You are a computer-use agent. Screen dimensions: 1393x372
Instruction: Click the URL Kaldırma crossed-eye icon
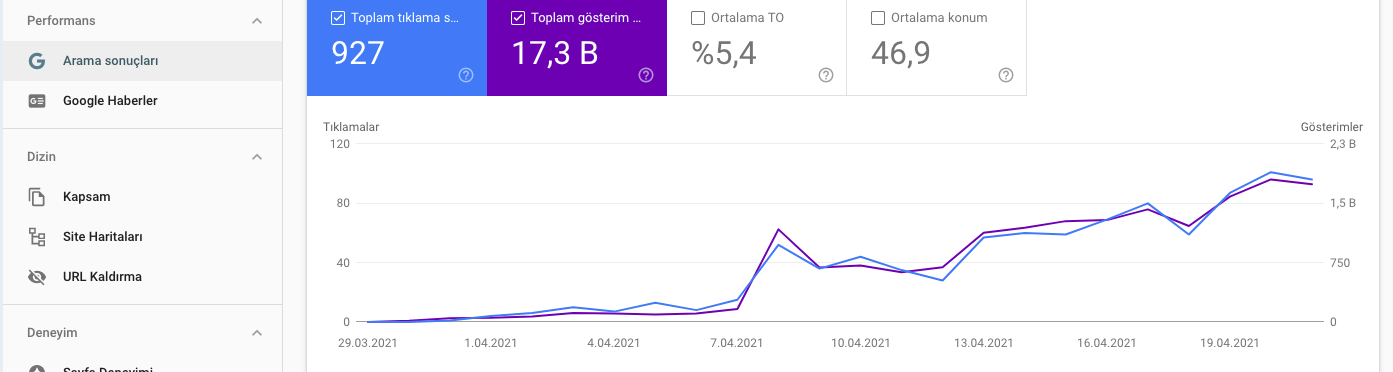(x=37, y=277)
